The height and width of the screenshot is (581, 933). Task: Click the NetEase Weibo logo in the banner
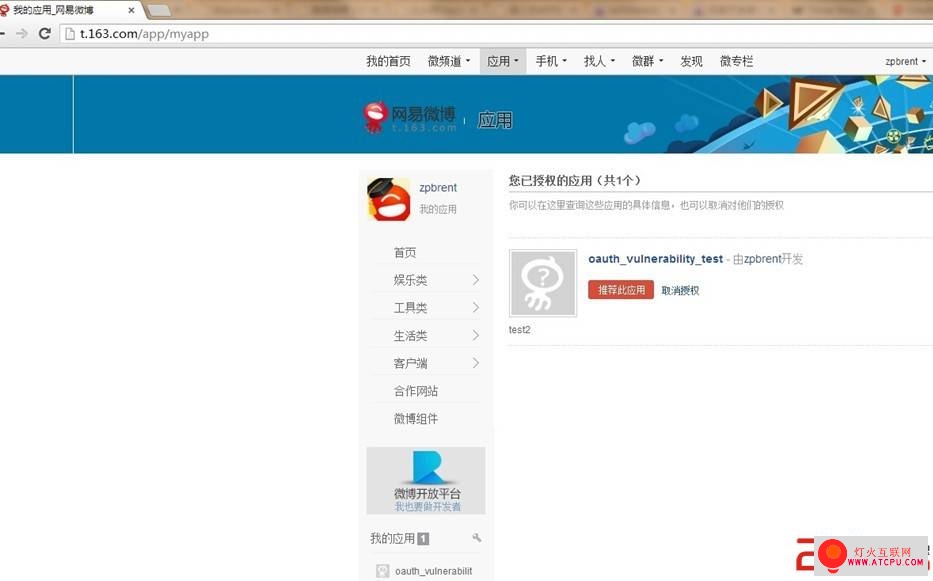pos(410,117)
